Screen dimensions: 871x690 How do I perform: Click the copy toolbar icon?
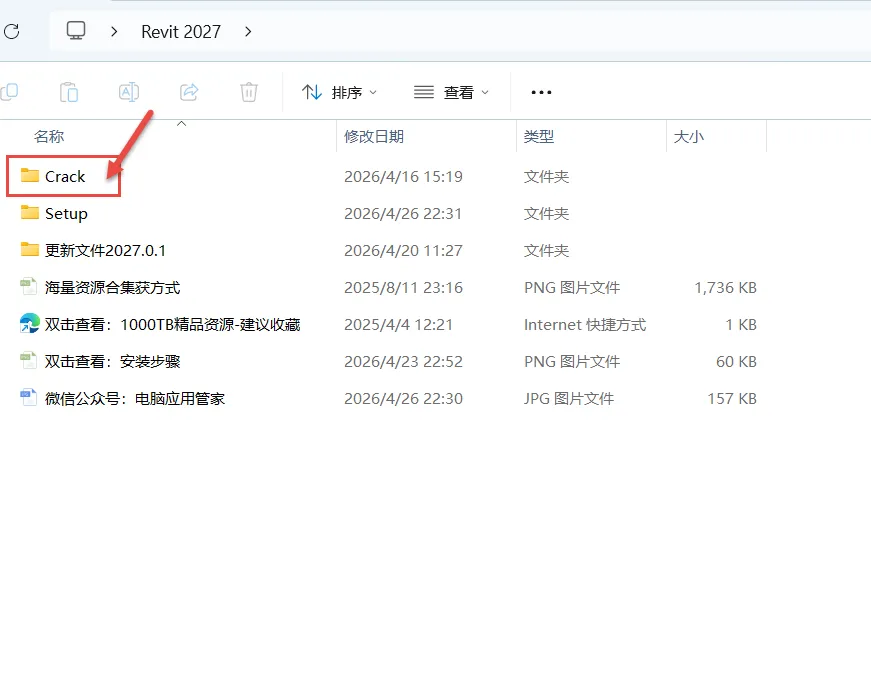point(9,92)
